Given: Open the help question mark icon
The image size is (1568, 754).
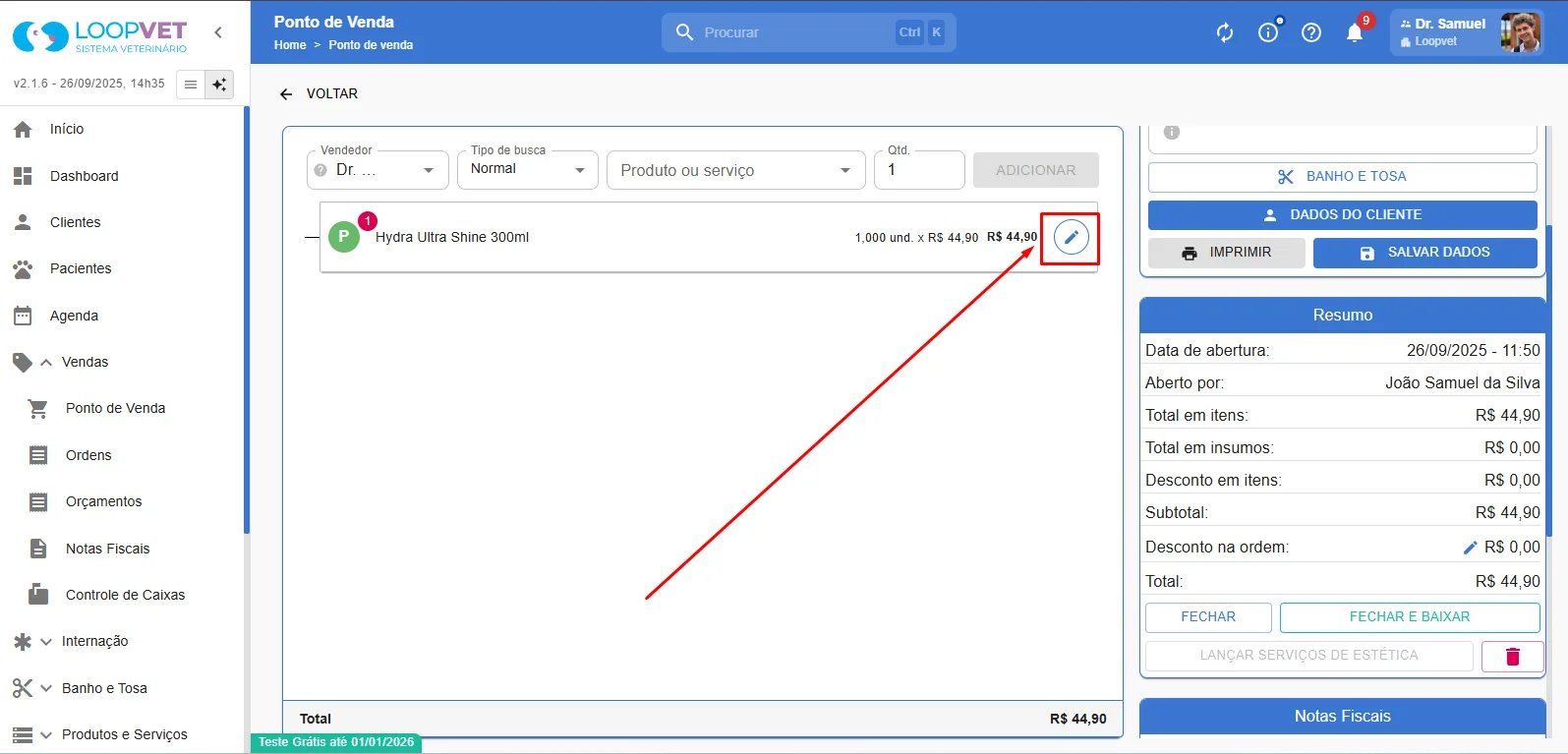Looking at the screenshot, I should coord(1311,32).
